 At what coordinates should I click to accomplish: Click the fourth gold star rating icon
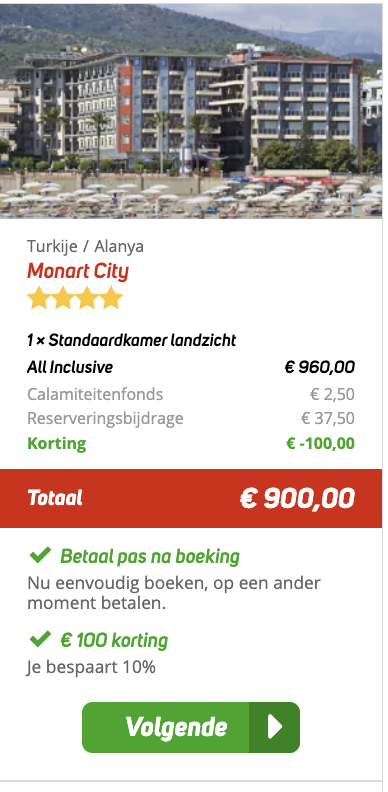click(x=112, y=298)
